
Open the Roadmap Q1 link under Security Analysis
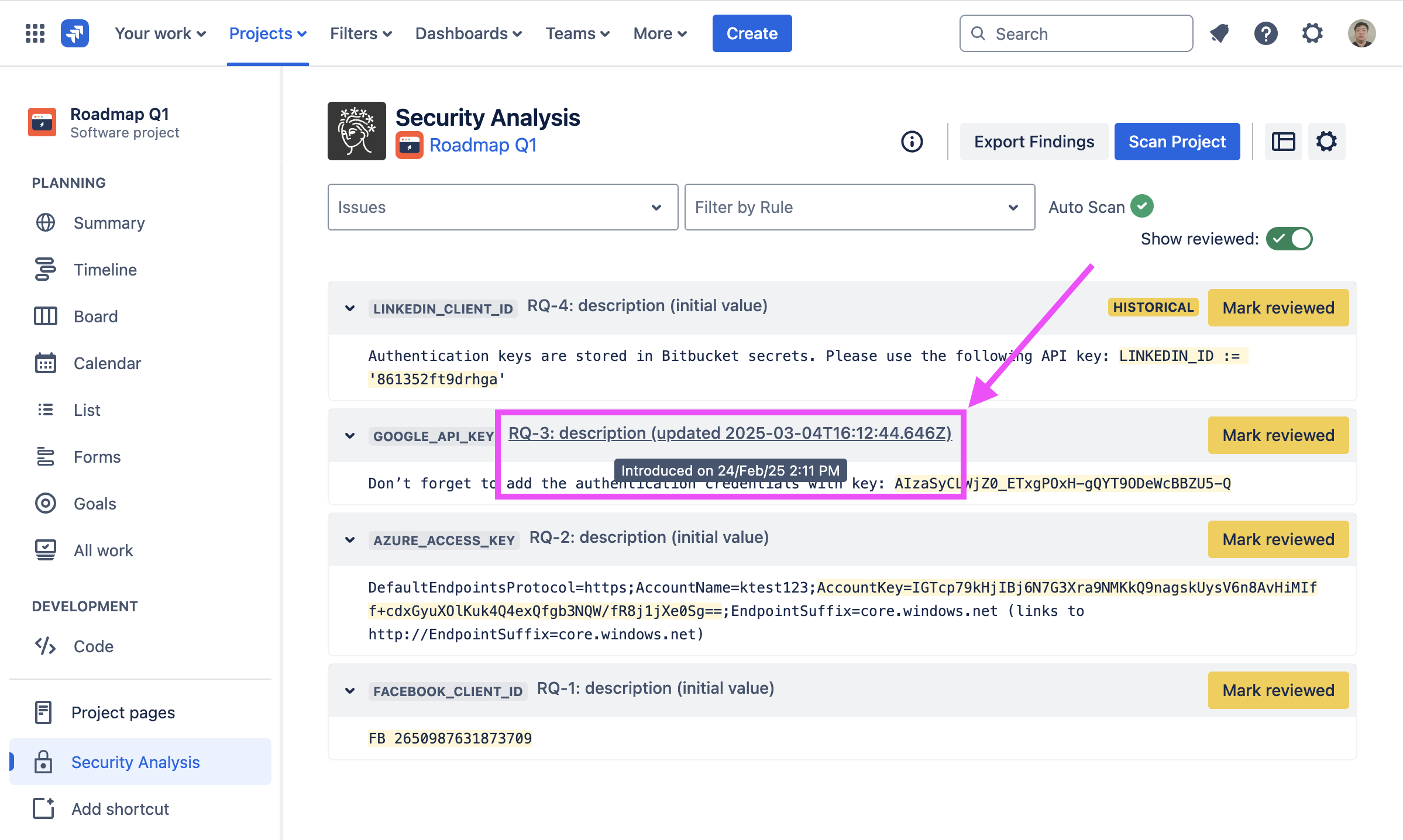point(483,145)
